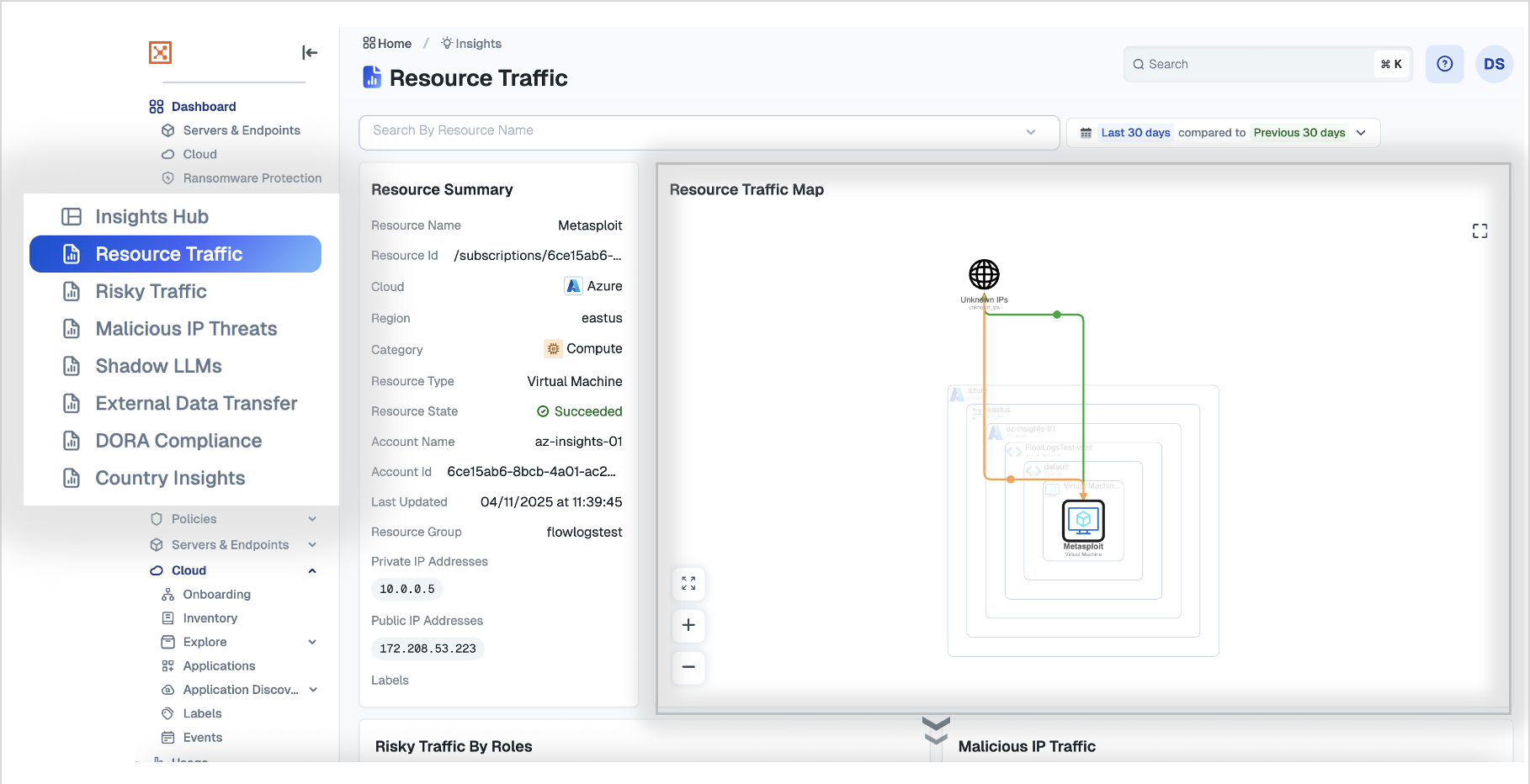This screenshot has width=1530, height=784.
Task: Expand the Policies section chevron
Action: (x=312, y=519)
